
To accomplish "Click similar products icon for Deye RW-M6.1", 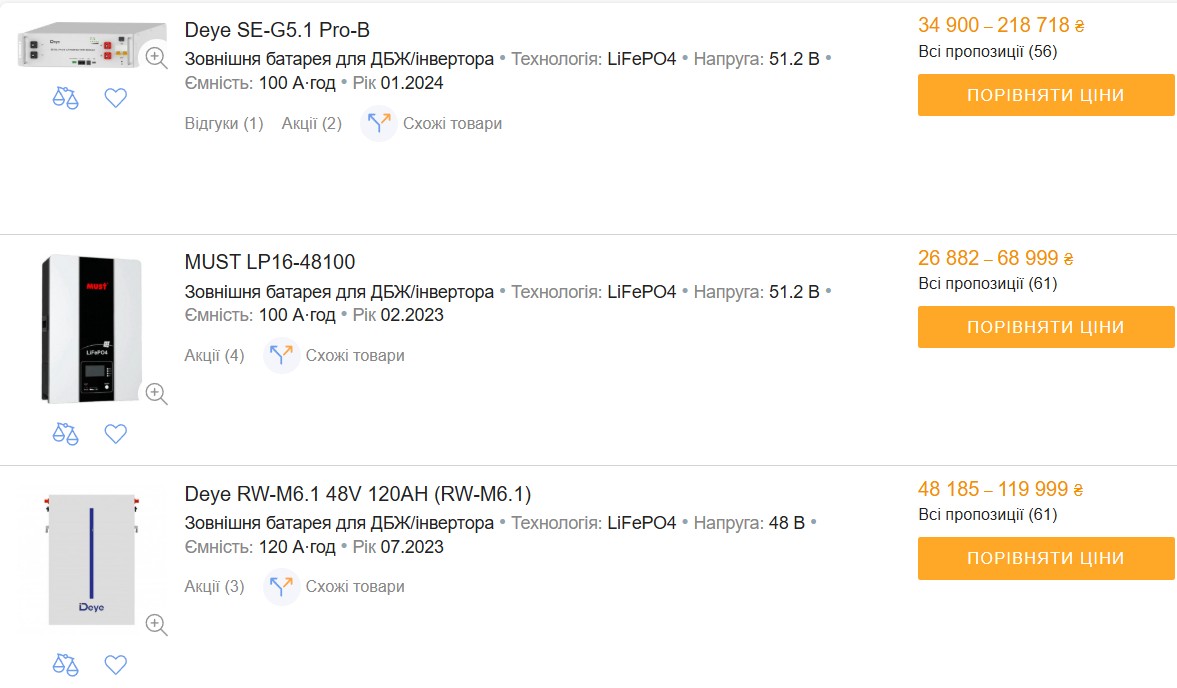I will click(x=282, y=587).
